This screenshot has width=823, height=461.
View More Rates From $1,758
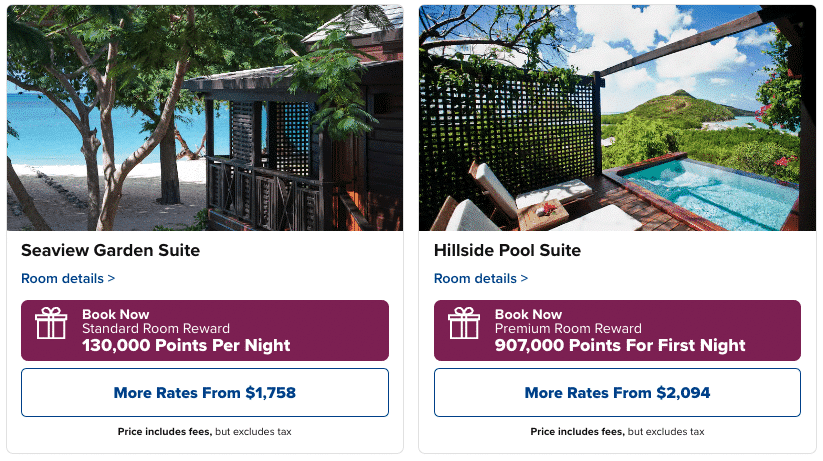[x=205, y=393]
